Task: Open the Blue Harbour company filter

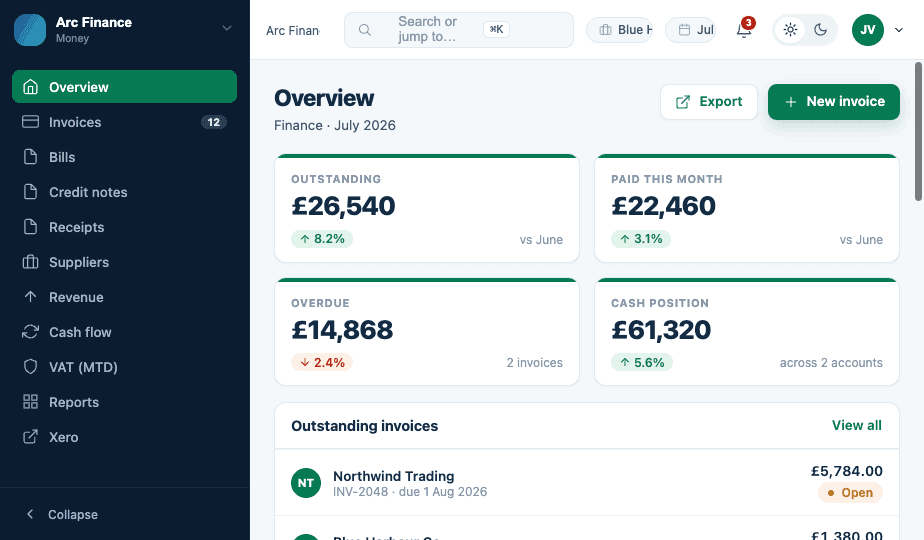Action: [x=619, y=29]
